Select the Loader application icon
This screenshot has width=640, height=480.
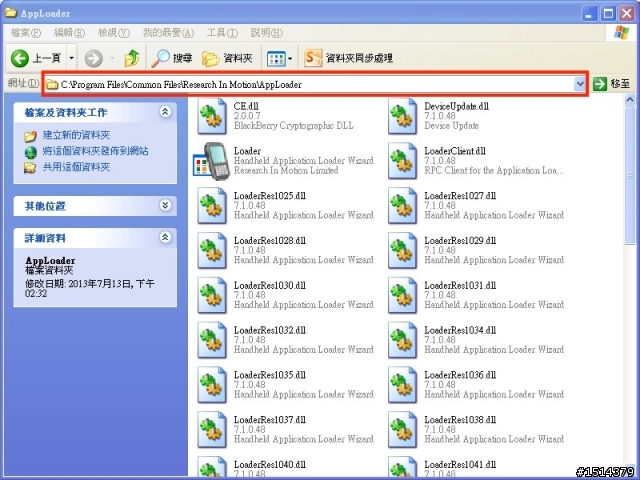pyautogui.click(x=209, y=161)
